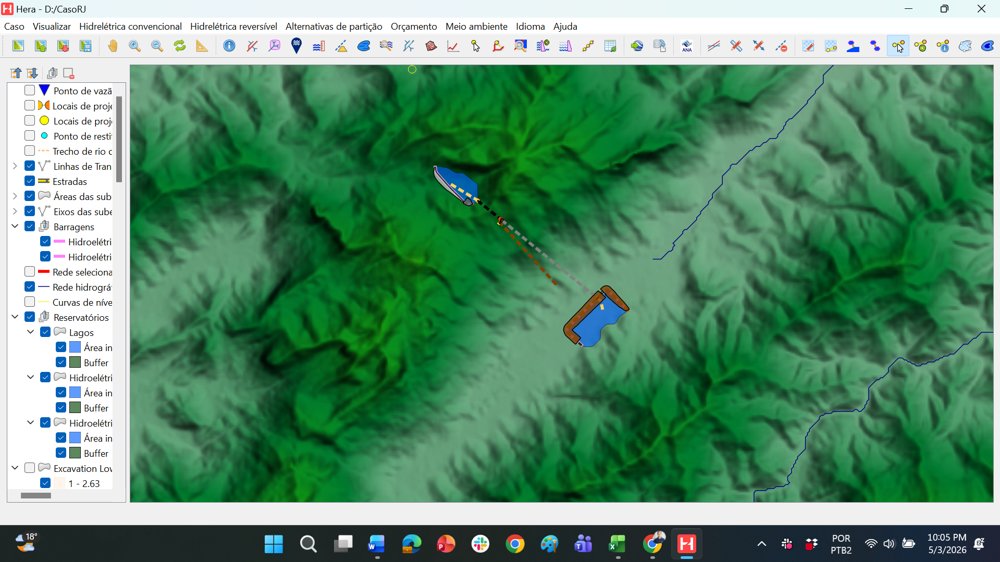Screen dimensions: 1000x562
Task: Open the Orçamento menu
Action: 414,26
